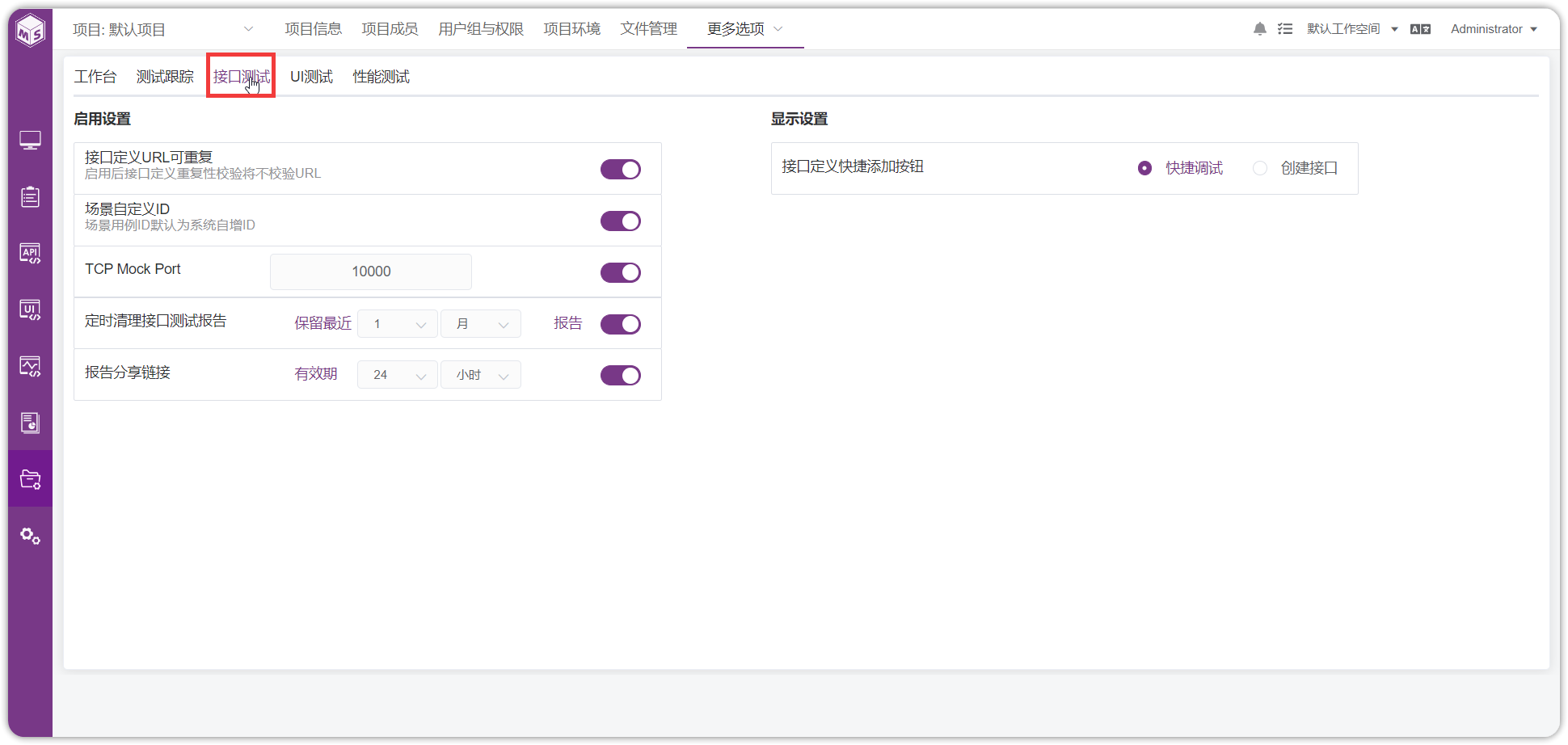Expand 更多选项 menu
Image resolution: width=1568 pixels, height=745 pixels.
point(744,29)
